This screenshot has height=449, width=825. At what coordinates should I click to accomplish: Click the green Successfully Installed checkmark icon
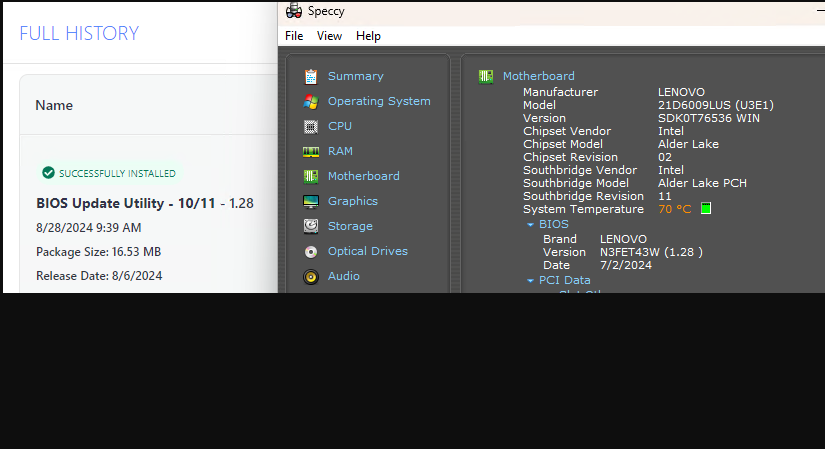click(x=48, y=173)
